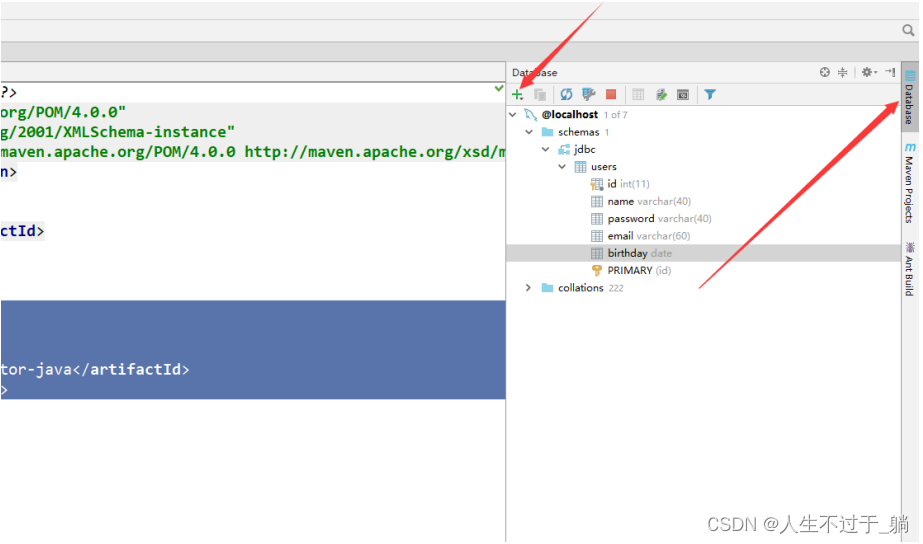Click the tor-java</artifactId> line in editor
923x544 pixels.
click(95, 370)
